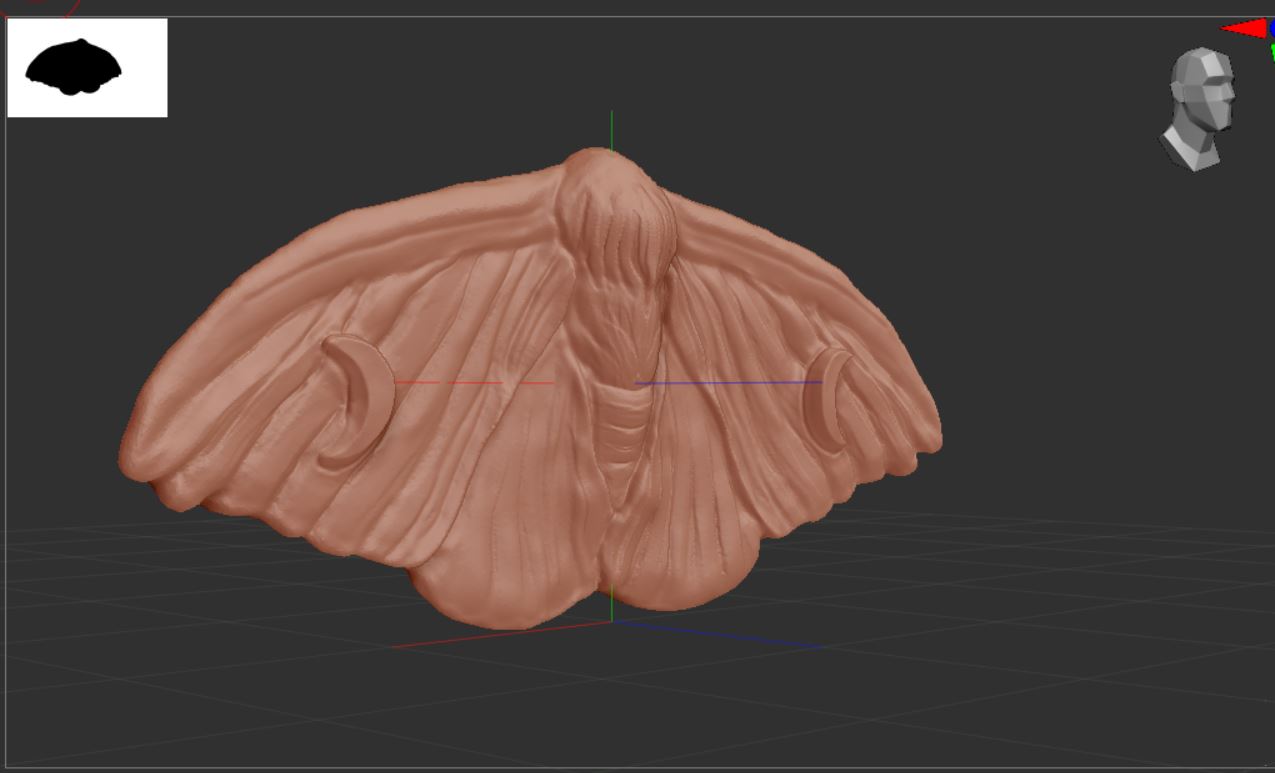Click the left crescent on the wing

pyautogui.click(x=358, y=400)
